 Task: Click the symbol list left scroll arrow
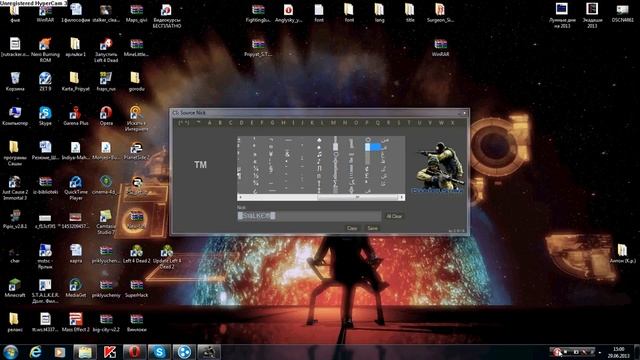240,197
